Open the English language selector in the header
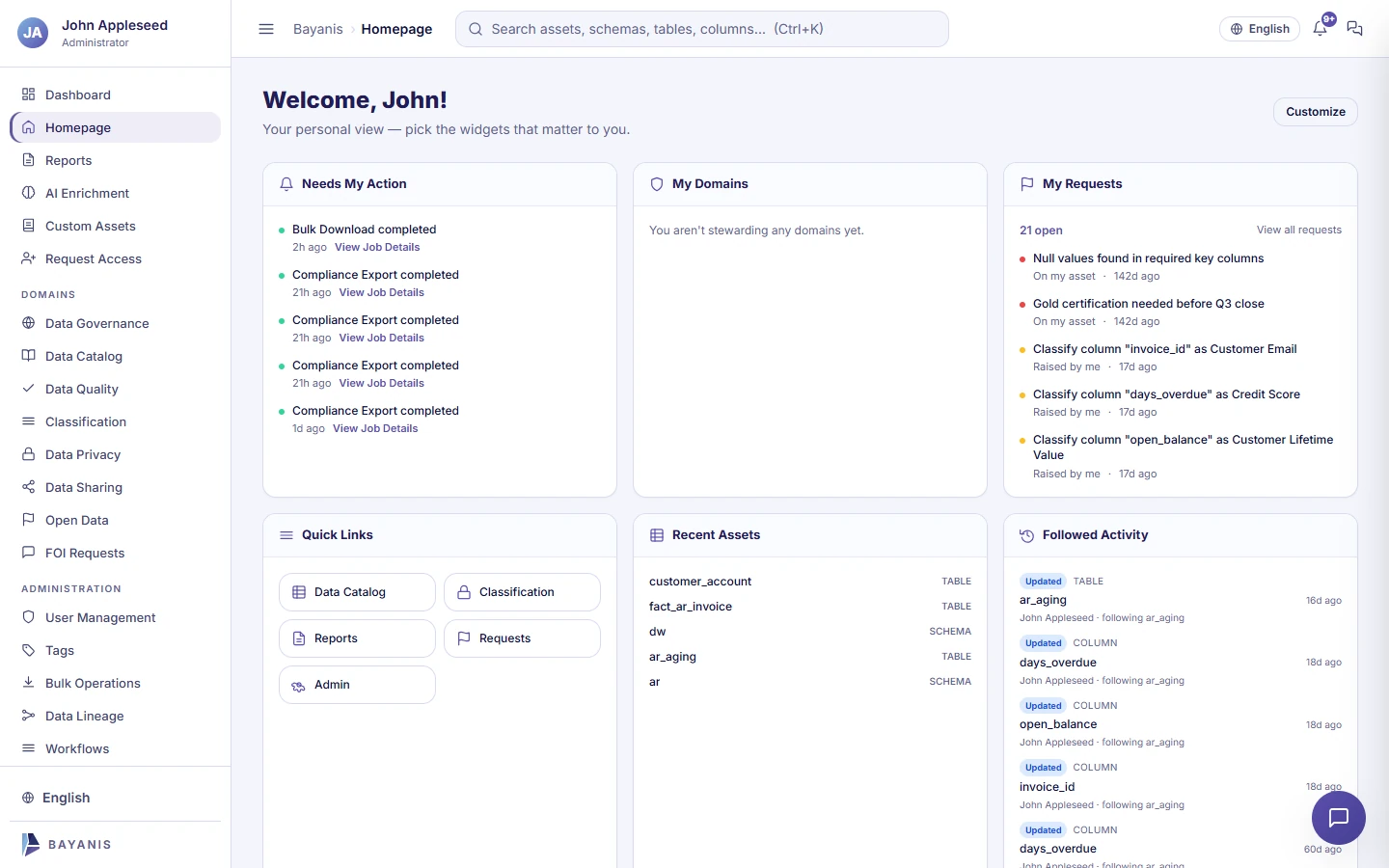Screen dimensions: 1389x868 coord(1260,29)
